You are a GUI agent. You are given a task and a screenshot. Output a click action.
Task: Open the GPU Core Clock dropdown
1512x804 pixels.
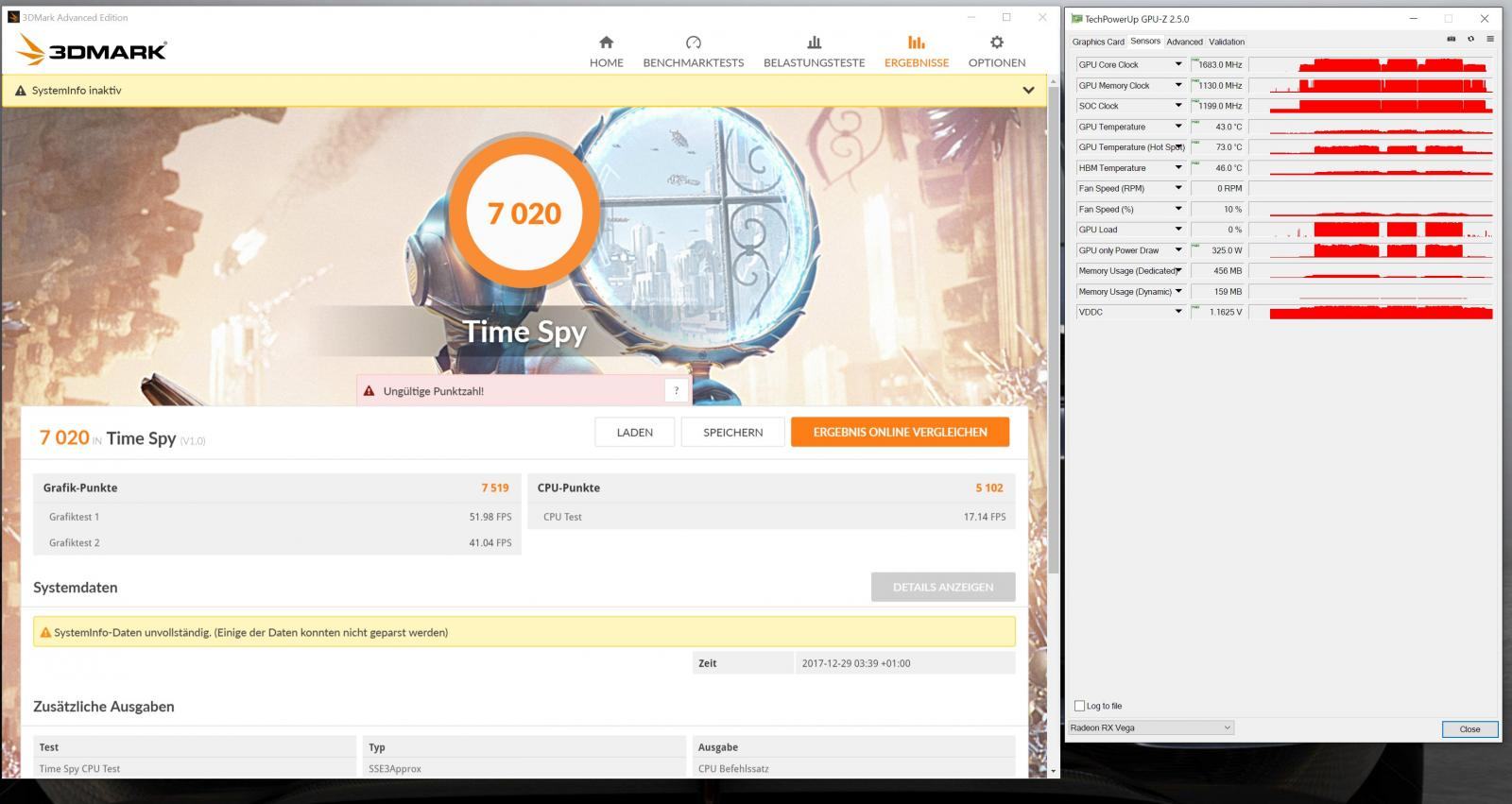pos(1178,64)
